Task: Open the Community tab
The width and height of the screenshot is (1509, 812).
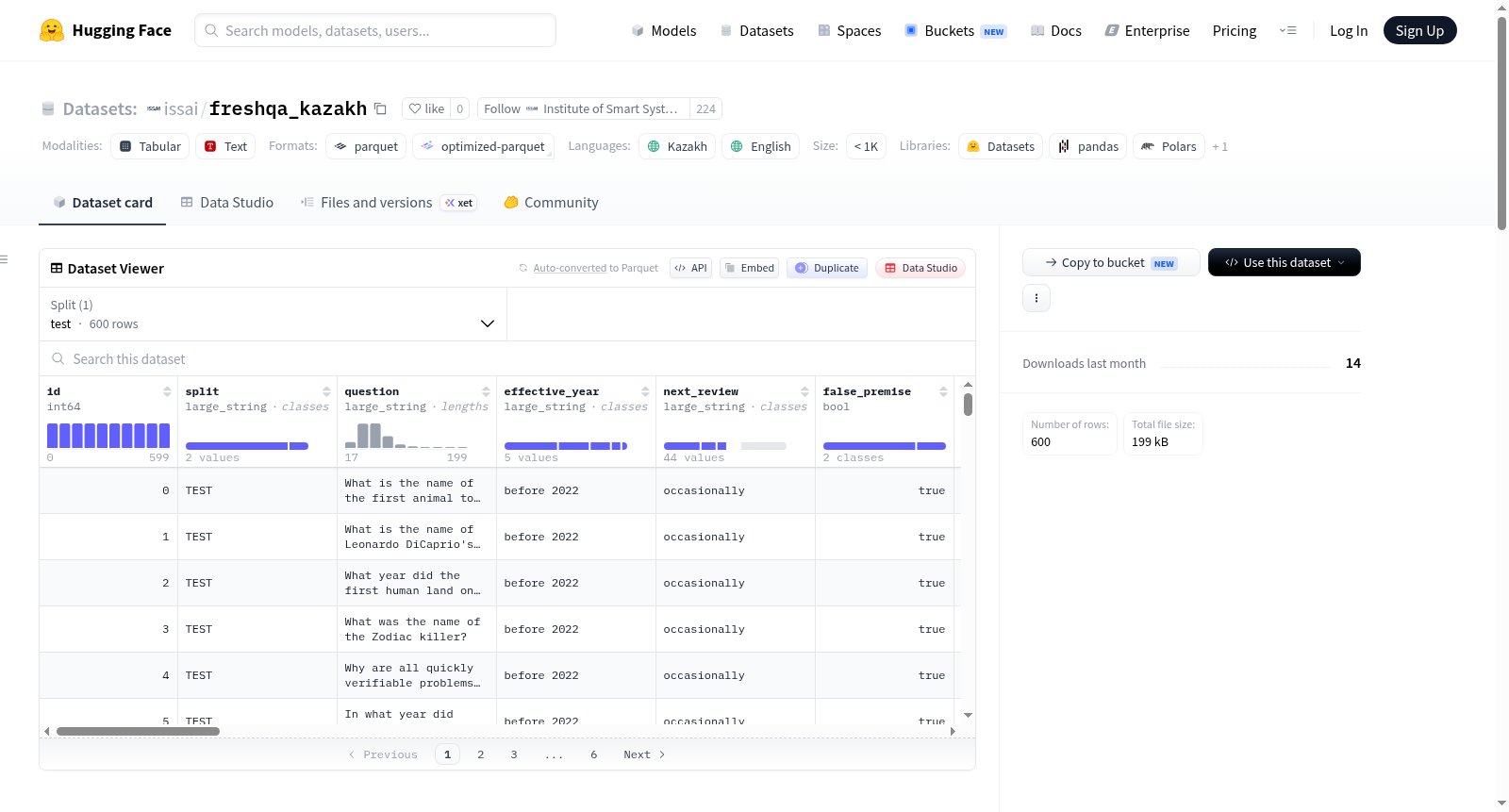Action: [x=551, y=203]
